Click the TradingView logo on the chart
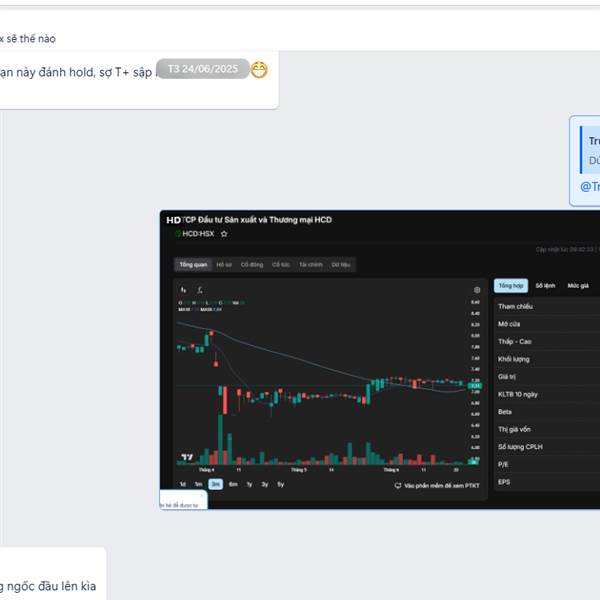600x600 pixels. coord(187,457)
